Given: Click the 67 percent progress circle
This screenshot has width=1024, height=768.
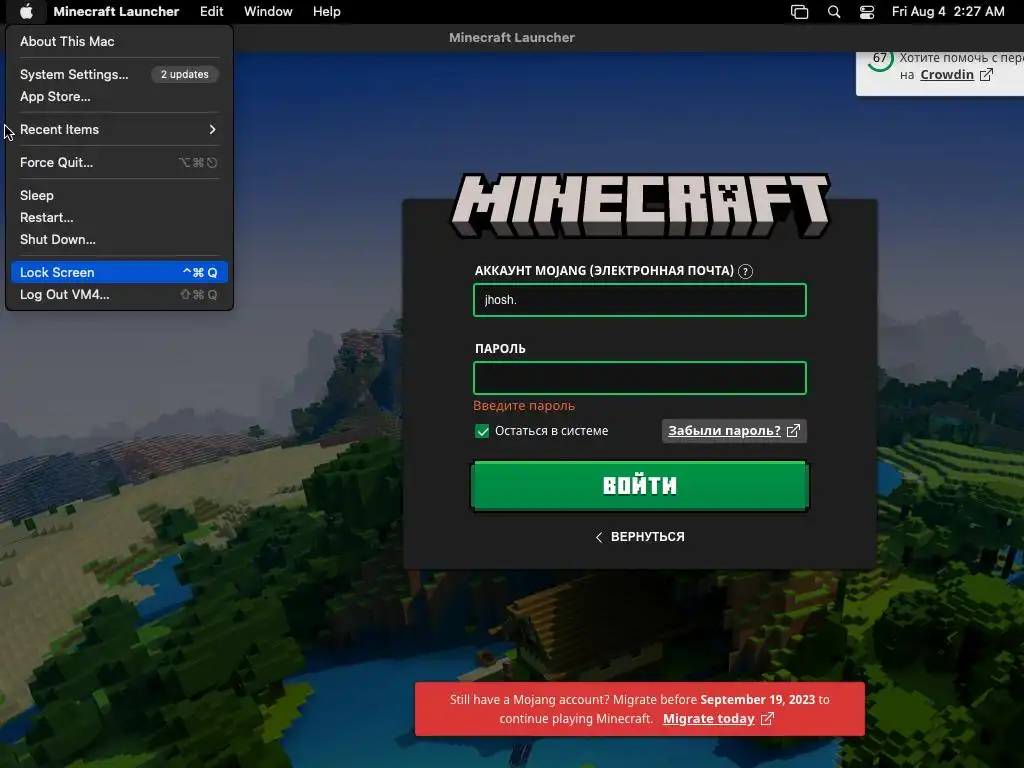Looking at the screenshot, I should (880, 59).
